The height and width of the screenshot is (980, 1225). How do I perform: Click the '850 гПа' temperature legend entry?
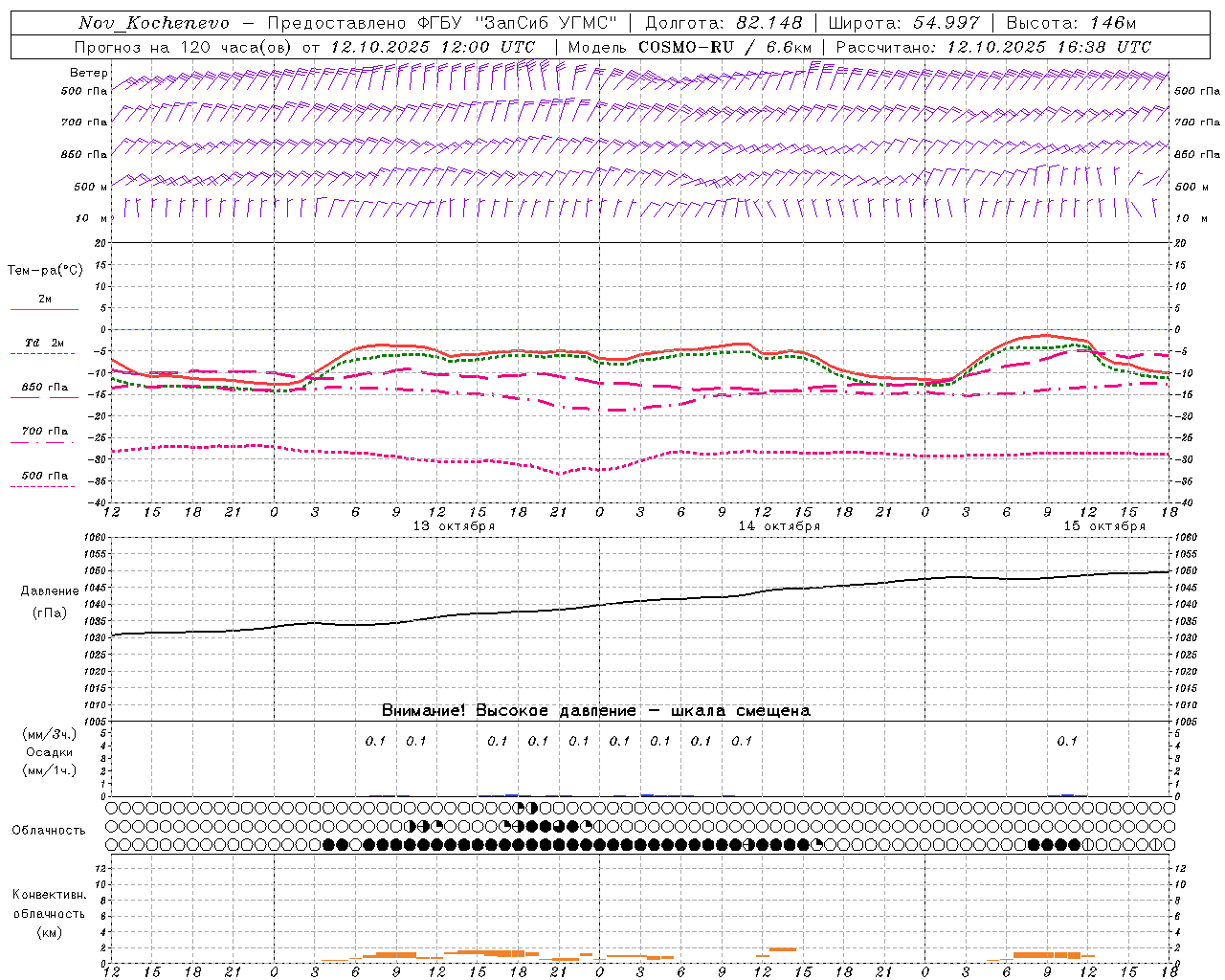coord(45,387)
